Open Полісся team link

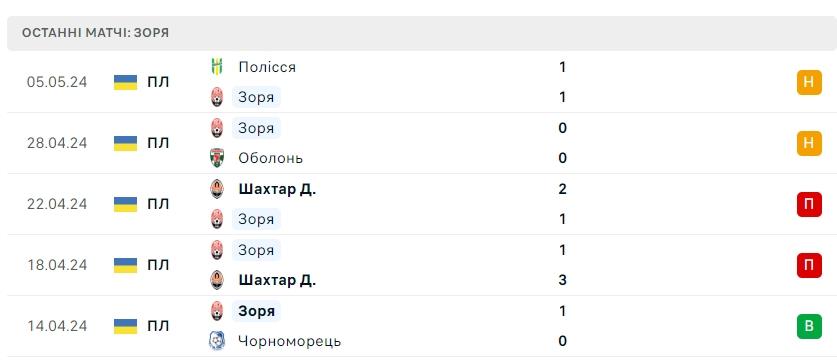point(267,67)
